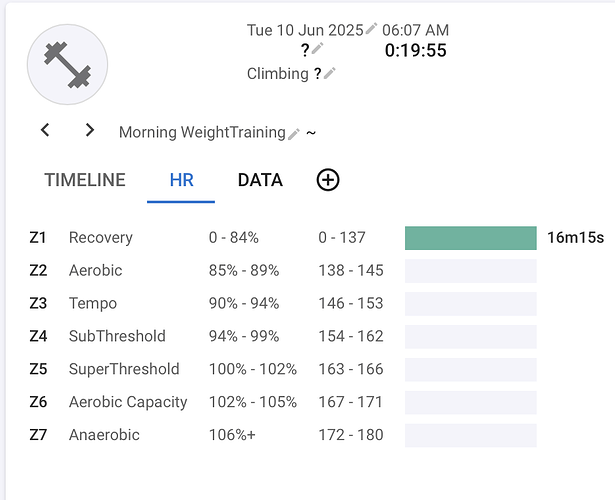Click the 16m15s time in zone

point(575,238)
